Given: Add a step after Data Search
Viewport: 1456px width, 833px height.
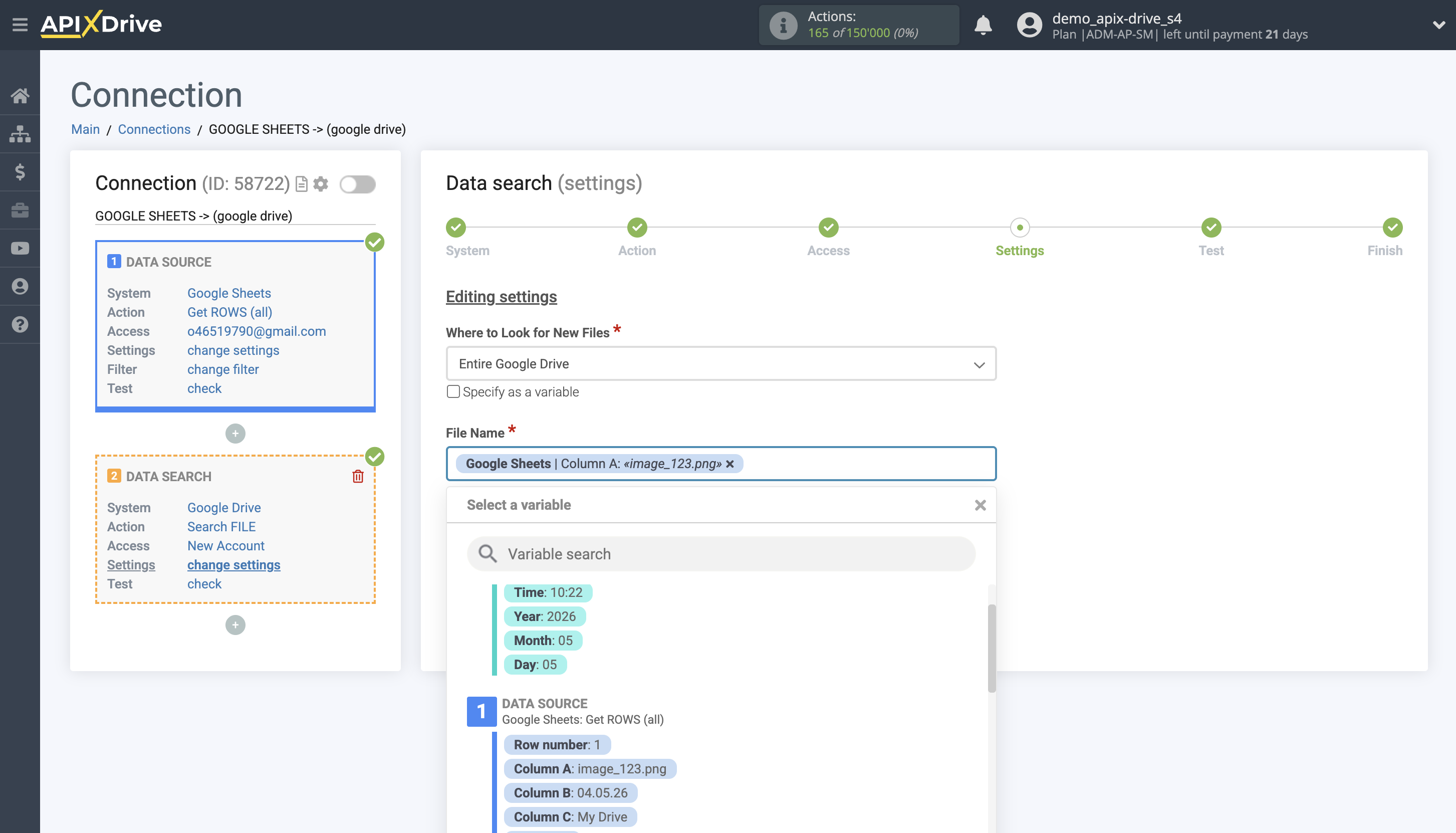Looking at the screenshot, I should (235, 624).
